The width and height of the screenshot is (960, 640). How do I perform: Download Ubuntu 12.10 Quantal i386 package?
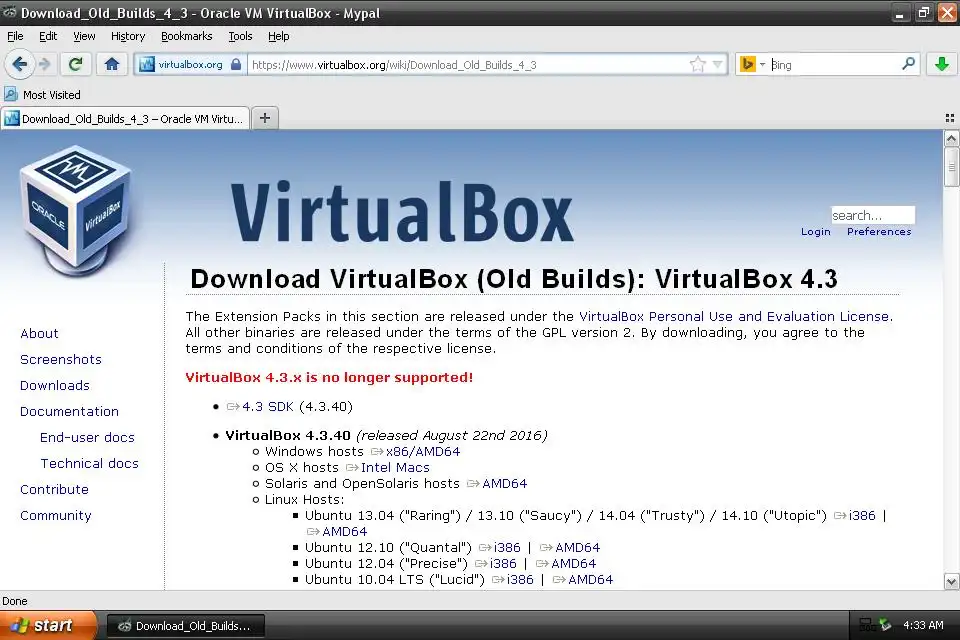click(x=500, y=548)
